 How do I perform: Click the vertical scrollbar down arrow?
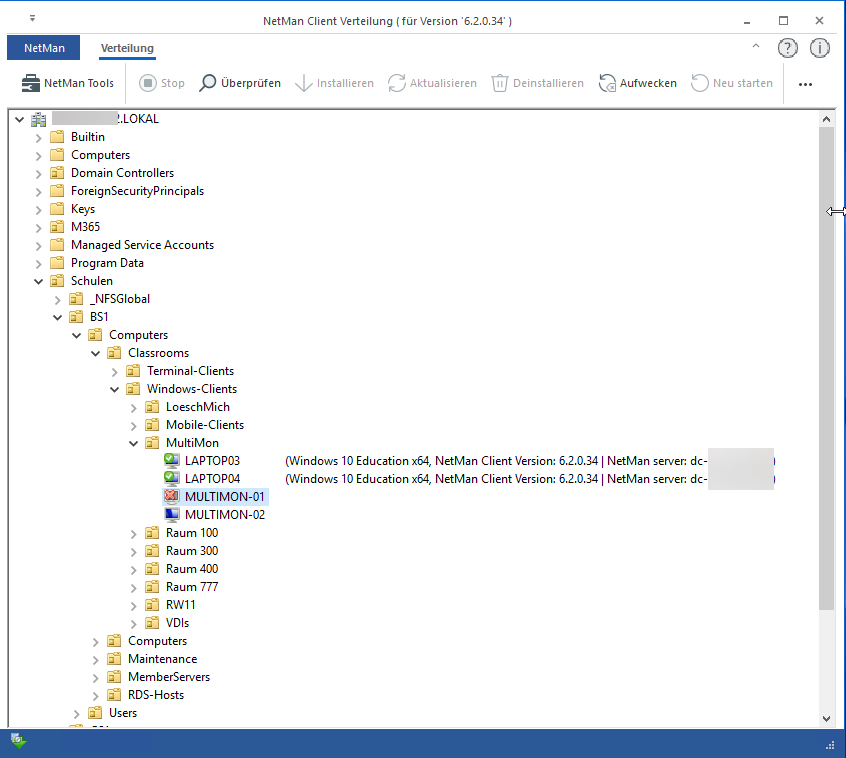point(826,718)
